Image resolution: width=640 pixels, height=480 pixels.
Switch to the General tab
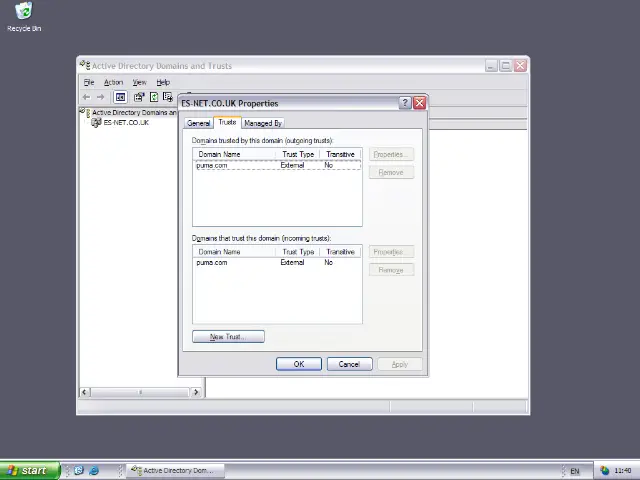198,123
